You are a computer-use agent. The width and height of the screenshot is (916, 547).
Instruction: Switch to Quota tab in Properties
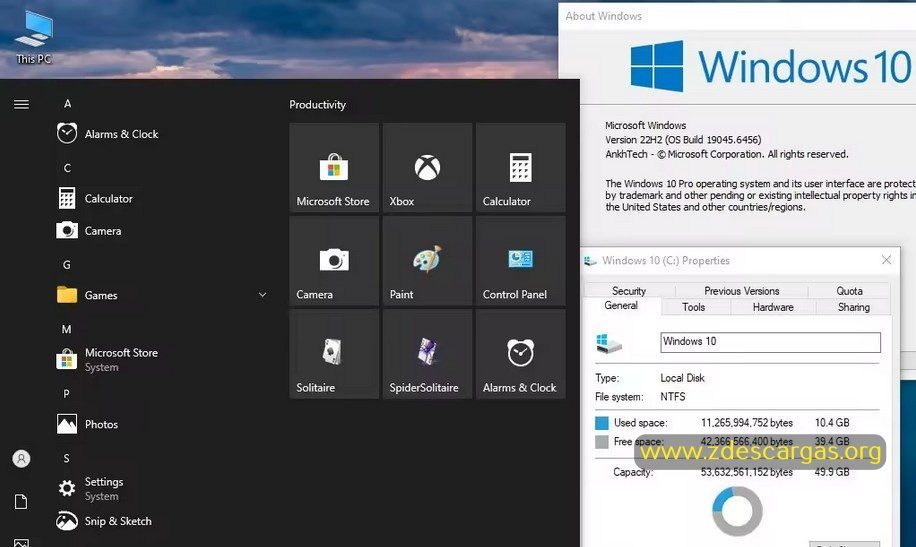849,290
